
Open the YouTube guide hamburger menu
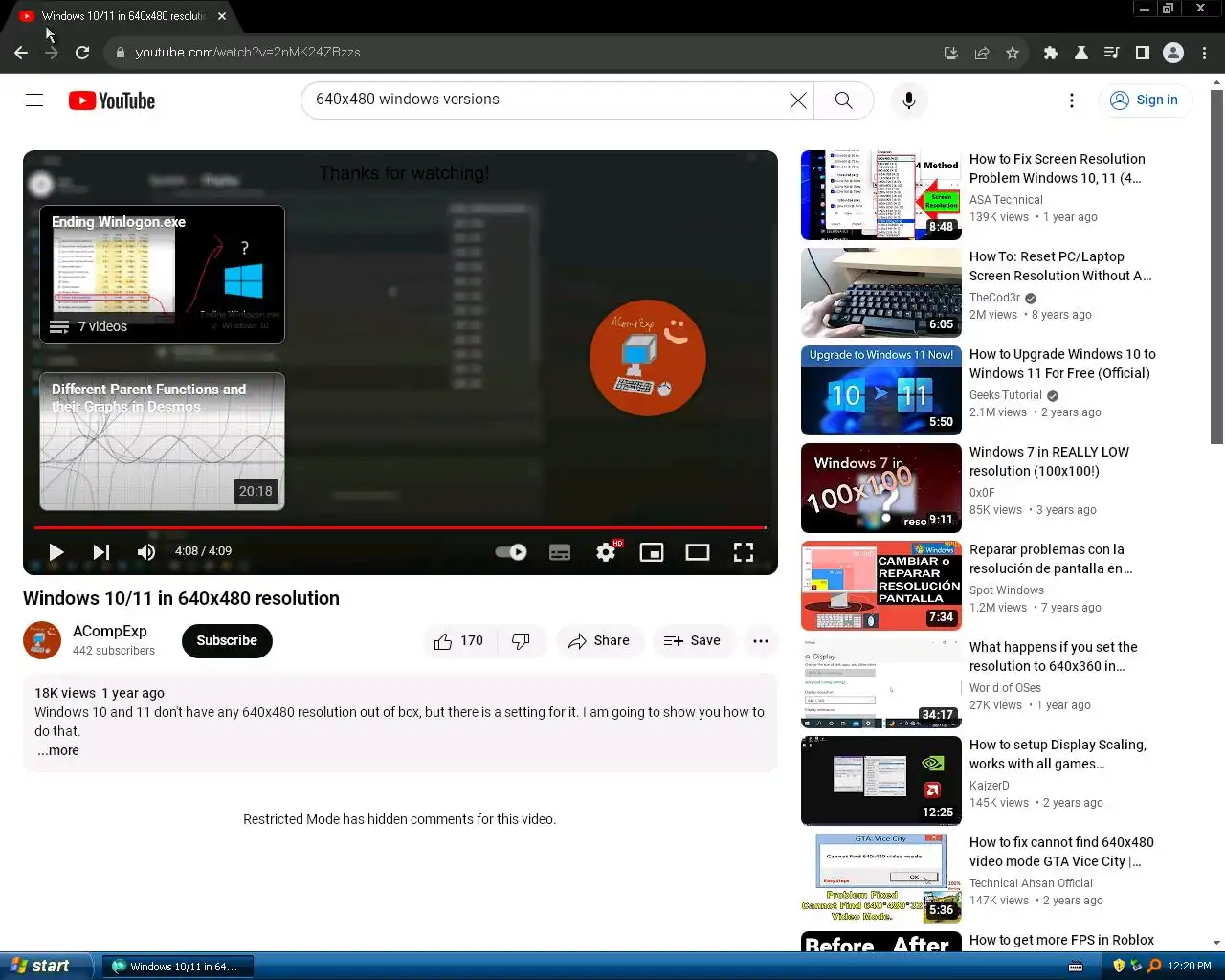coord(34,100)
